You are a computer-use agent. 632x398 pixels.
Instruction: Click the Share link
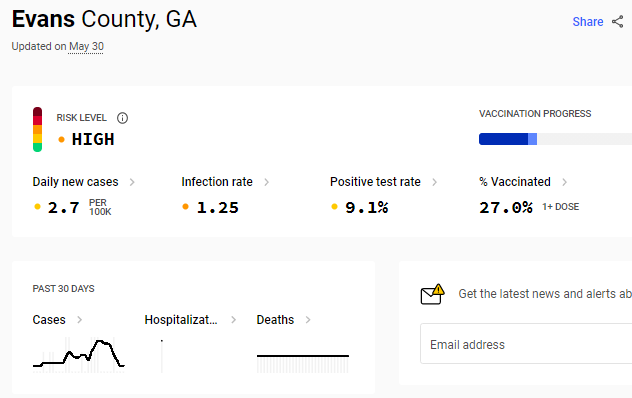pyautogui.click(x=588, y=21)
